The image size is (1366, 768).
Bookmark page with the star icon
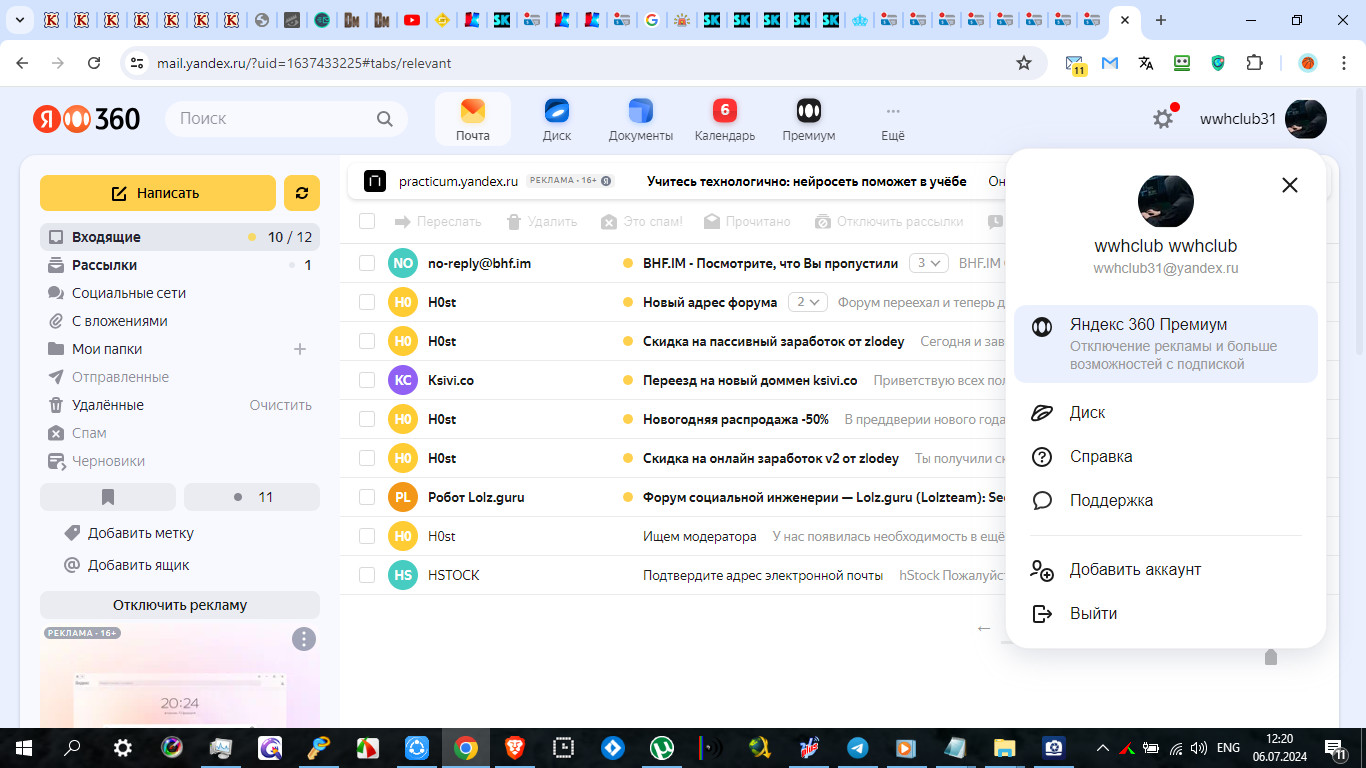coord(1023,63)
